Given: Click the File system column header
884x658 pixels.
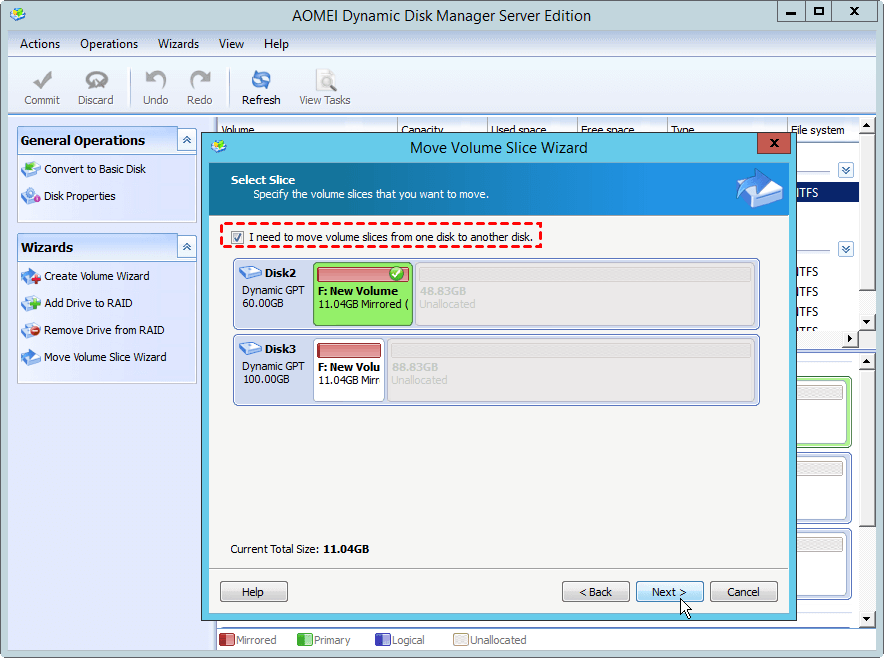Looking at the screenshot, I should click(822, 130).
